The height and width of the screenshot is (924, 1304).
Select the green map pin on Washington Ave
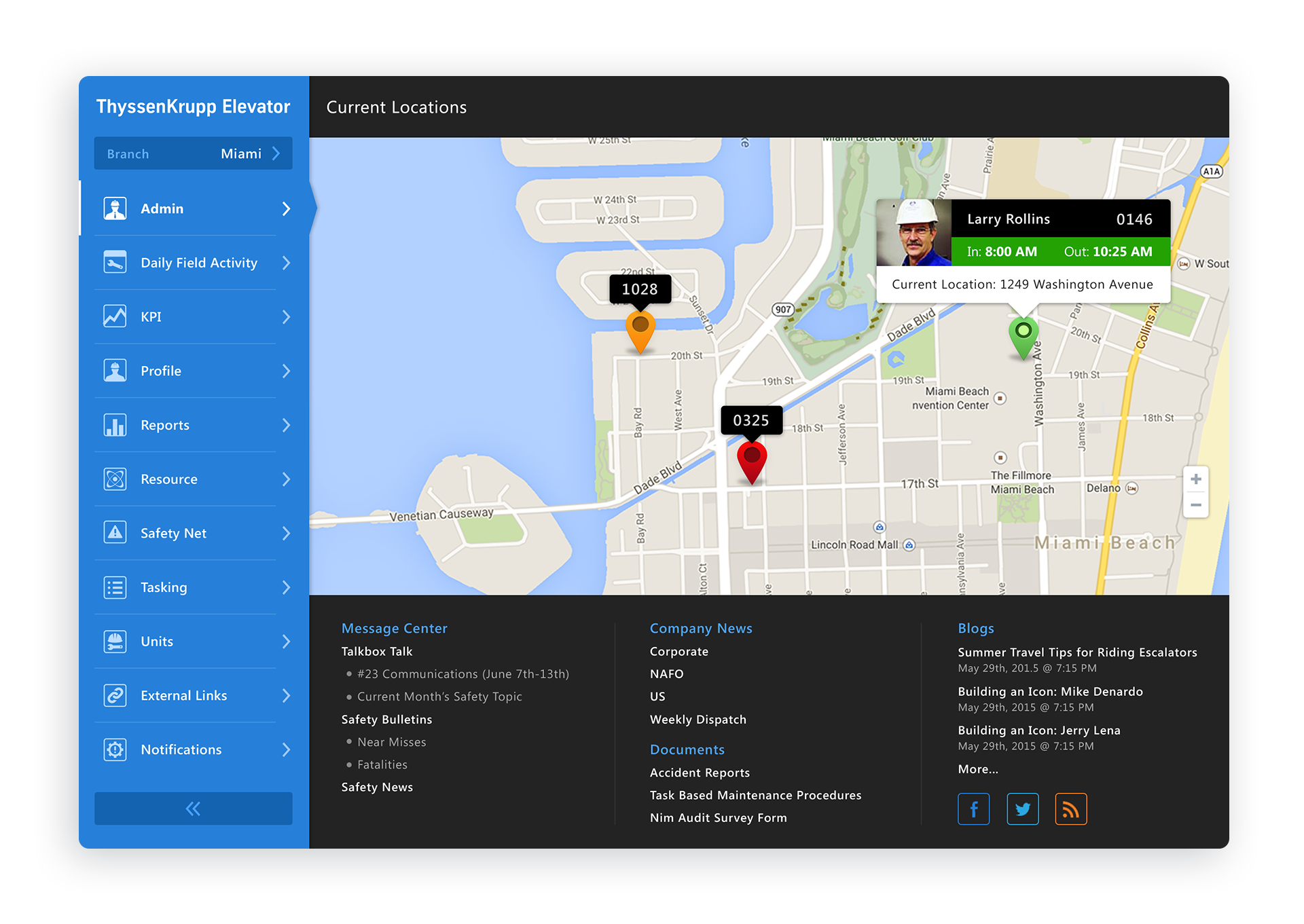(1024, 337)
